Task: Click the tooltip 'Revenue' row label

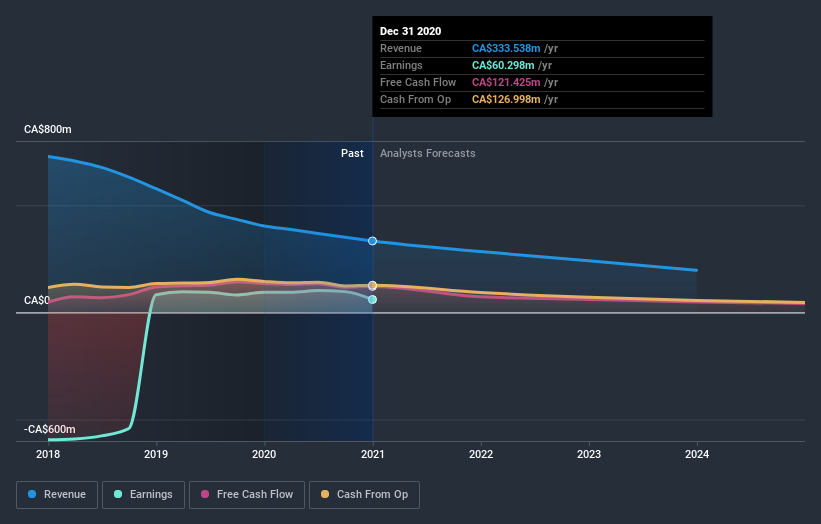Action: [x=401, y=49]
